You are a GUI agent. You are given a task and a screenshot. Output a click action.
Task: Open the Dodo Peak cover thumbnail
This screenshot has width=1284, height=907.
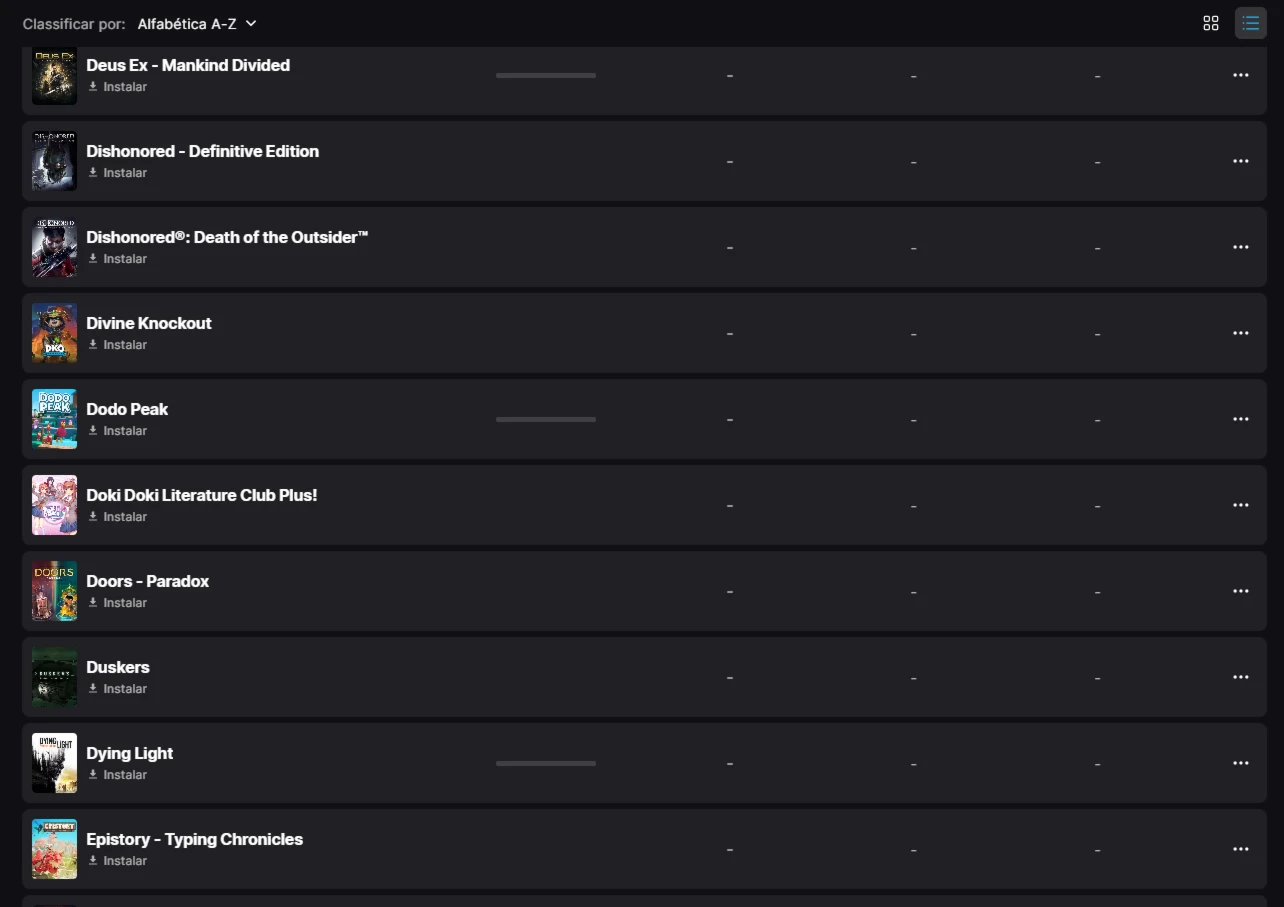pos(54,419)
